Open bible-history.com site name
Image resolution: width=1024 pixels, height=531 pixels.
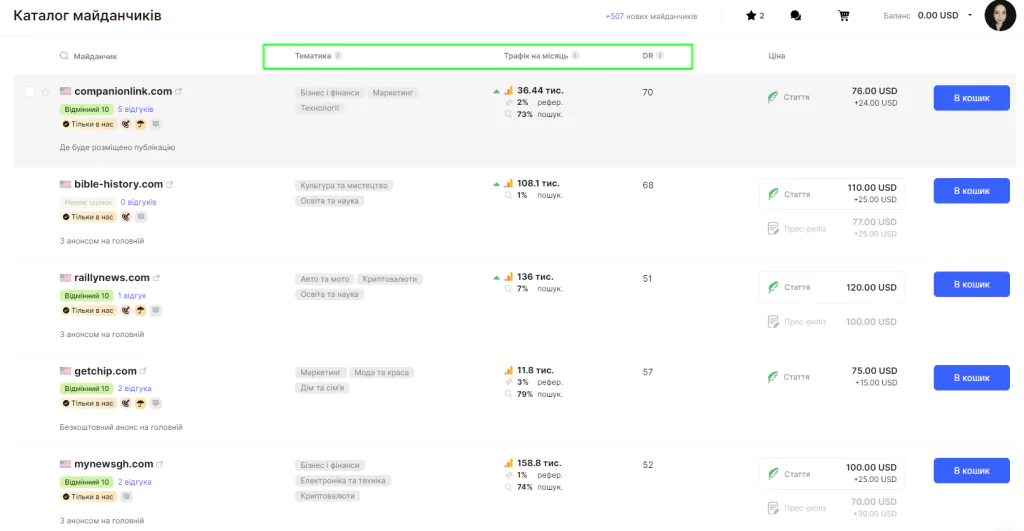click(x=118, y=184)
